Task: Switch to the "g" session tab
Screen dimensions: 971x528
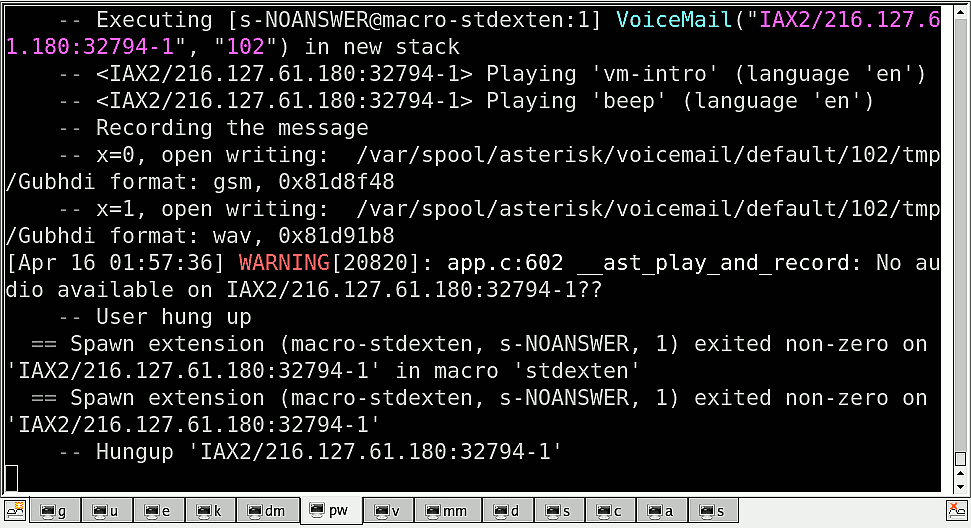Action: coord(55,511)
